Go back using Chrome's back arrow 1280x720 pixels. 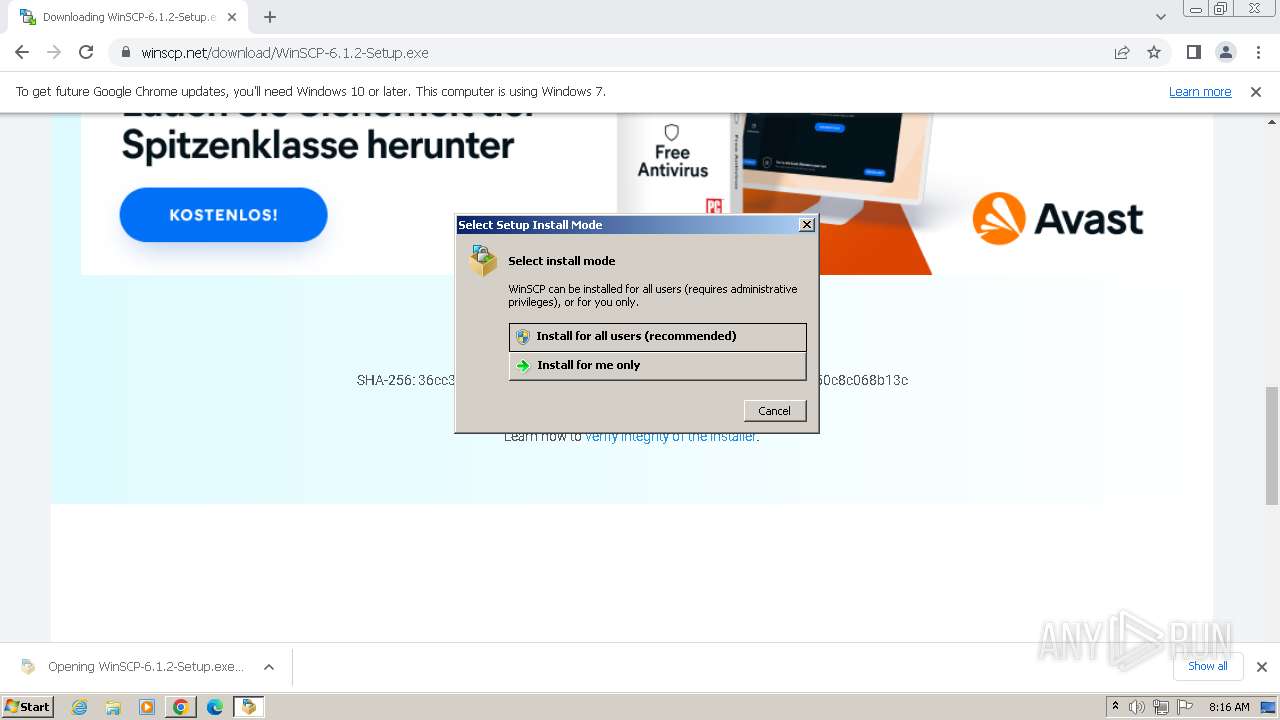click(x=22, y=53)
